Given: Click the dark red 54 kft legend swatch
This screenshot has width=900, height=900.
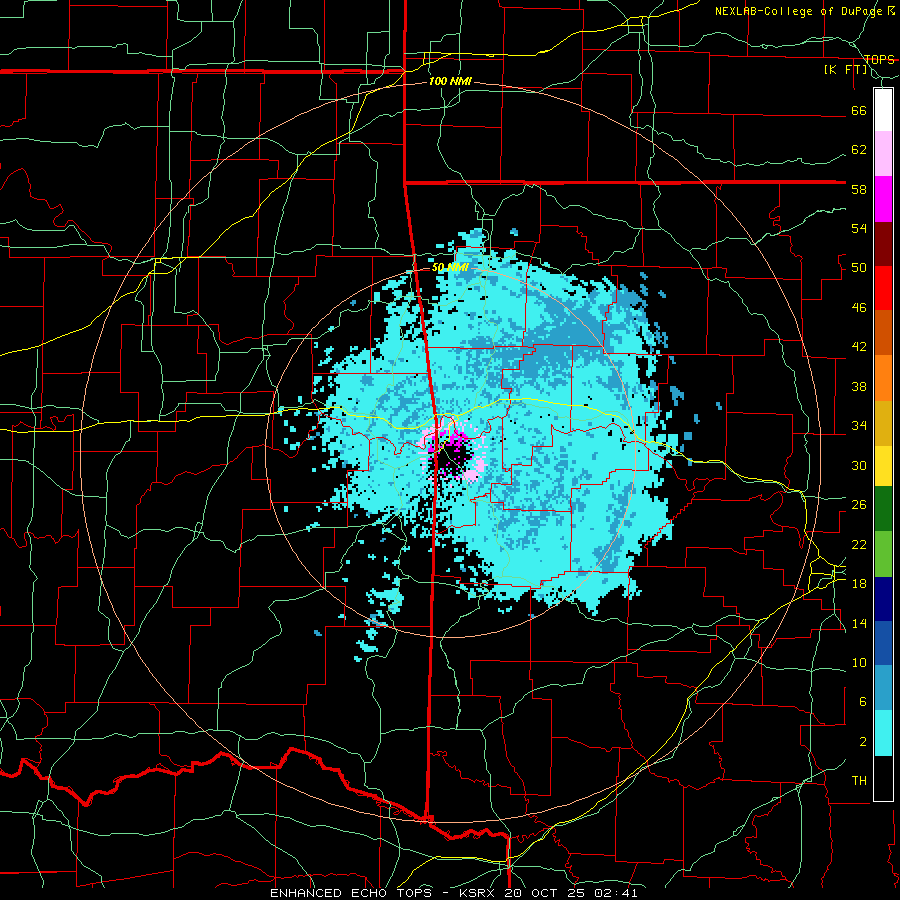Looking at the screenshot, I should coord(883,244).
